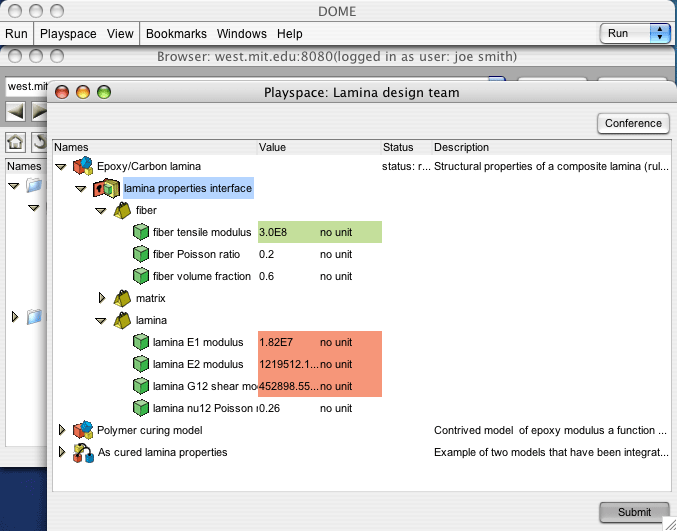Click the matrix context icon

point(122,298)
